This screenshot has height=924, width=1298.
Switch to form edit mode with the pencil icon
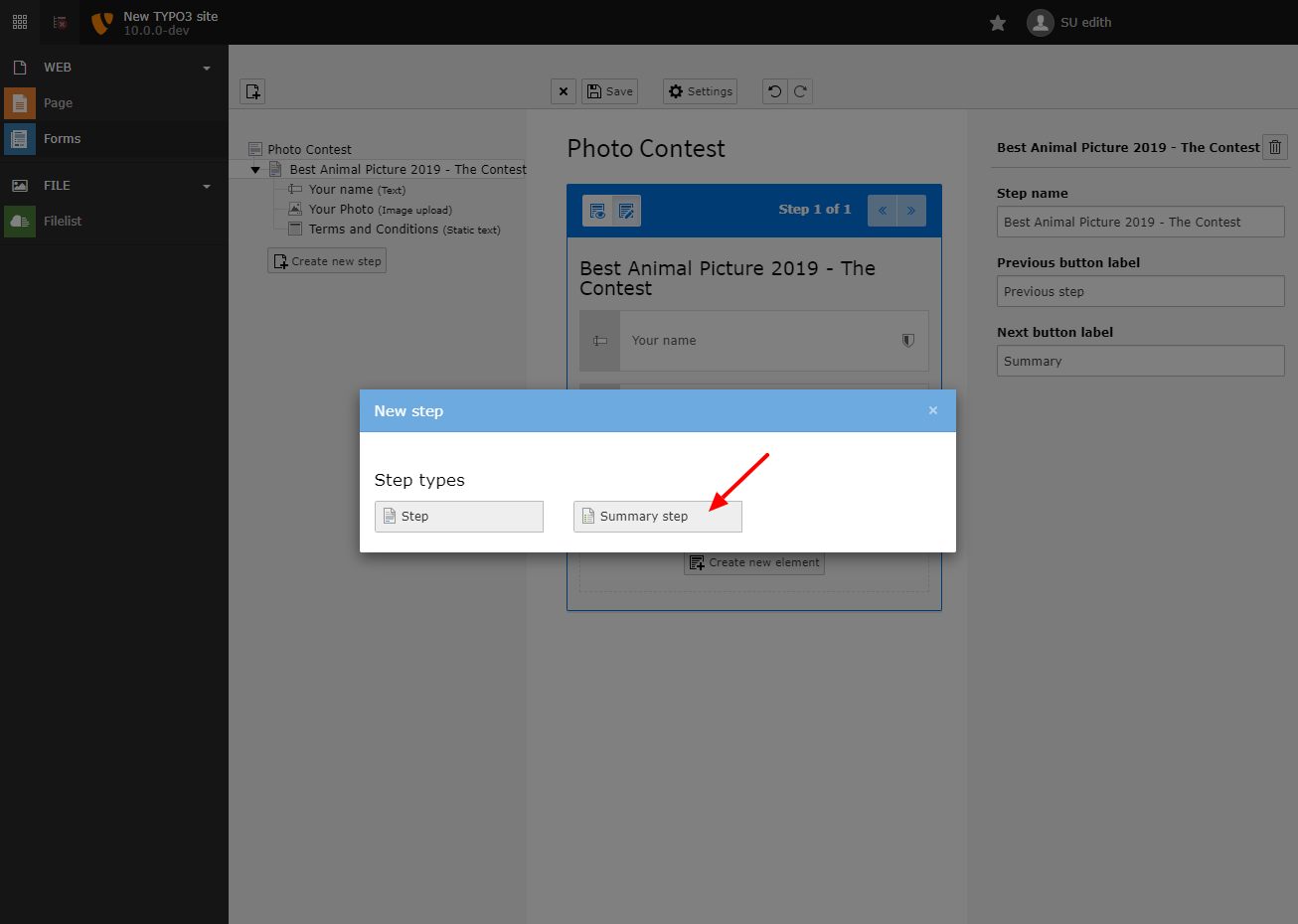coord(626,210)
